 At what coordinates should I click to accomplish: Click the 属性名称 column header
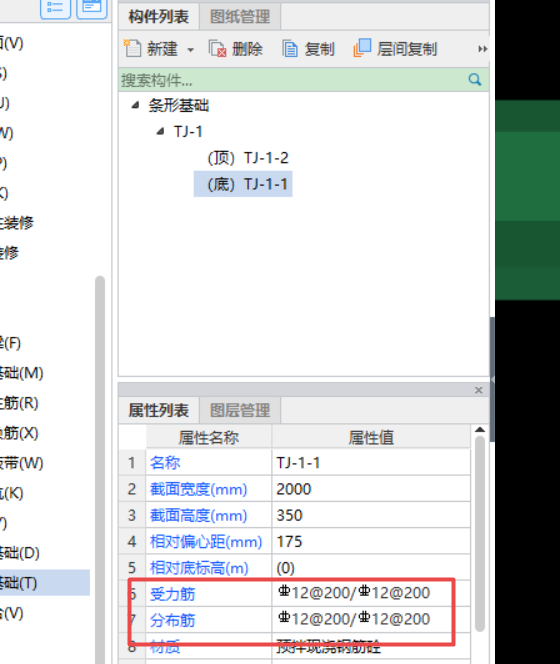click(208, 437)
